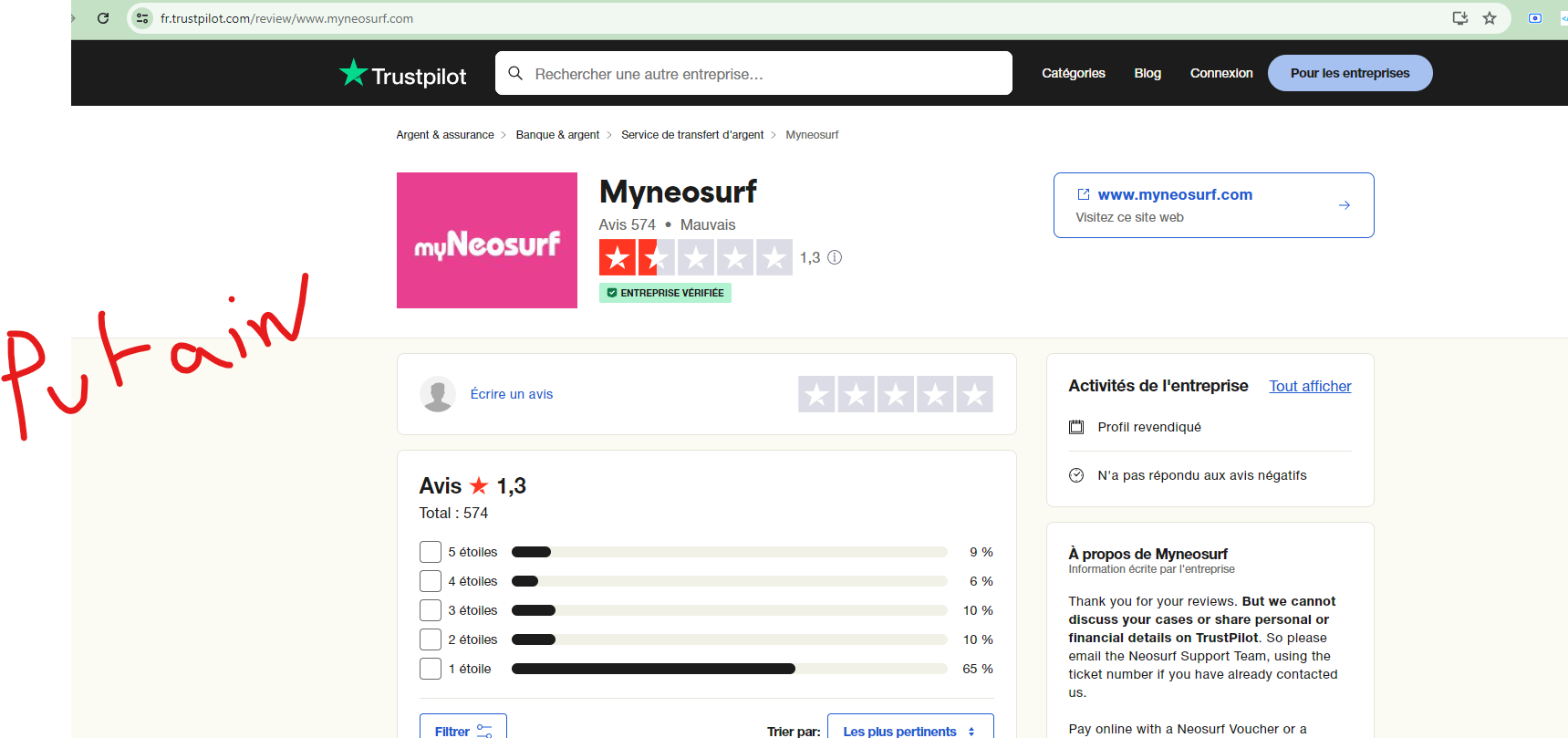Viewport: 1568px width, 738px height.
Task: Click the user avatar next to Écrire un avis
Action: pyautogui.click(x=438, y=394)
